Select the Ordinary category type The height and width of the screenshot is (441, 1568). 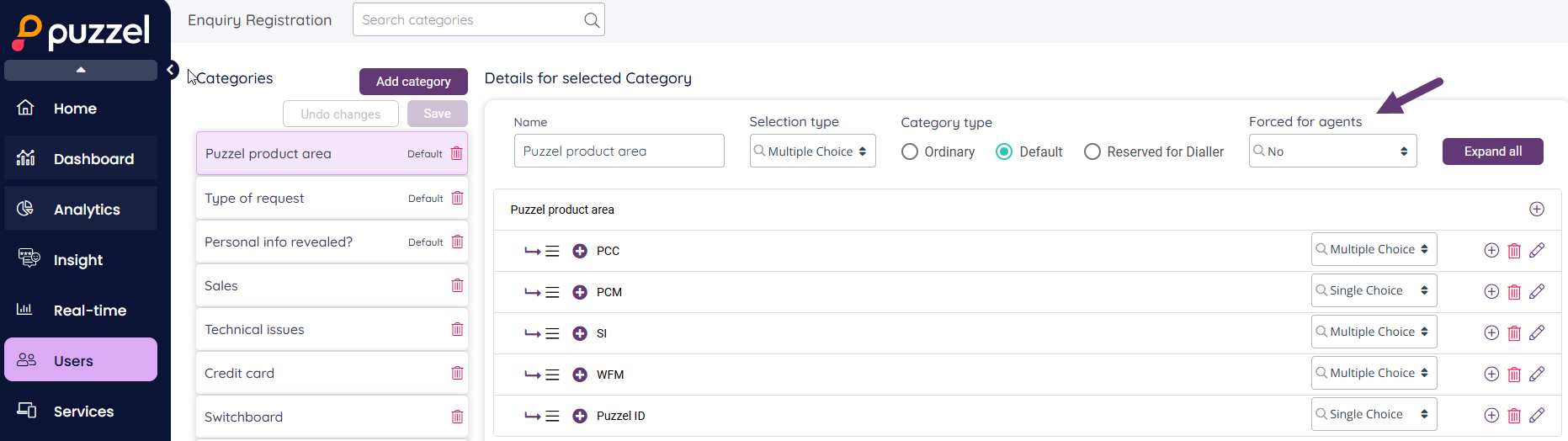910,151
